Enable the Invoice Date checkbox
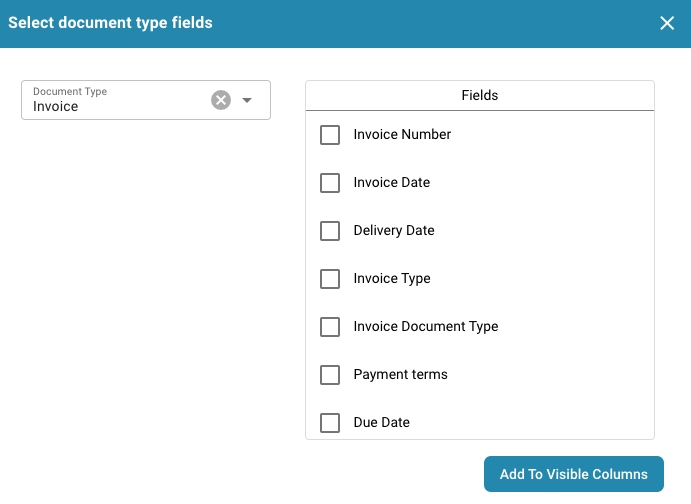 [330, 183]
